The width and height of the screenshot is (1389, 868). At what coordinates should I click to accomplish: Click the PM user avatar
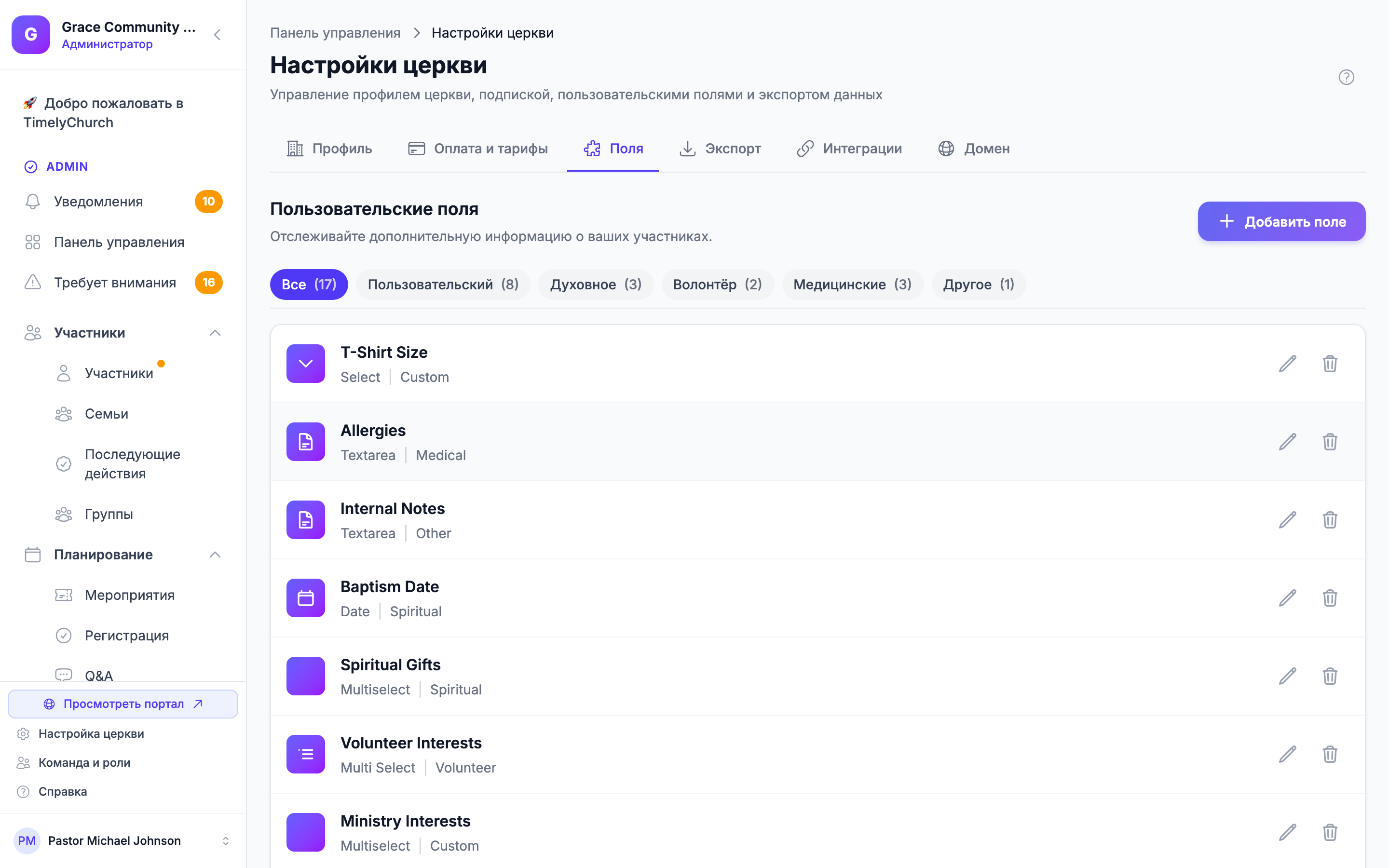[x=27, y=841]
